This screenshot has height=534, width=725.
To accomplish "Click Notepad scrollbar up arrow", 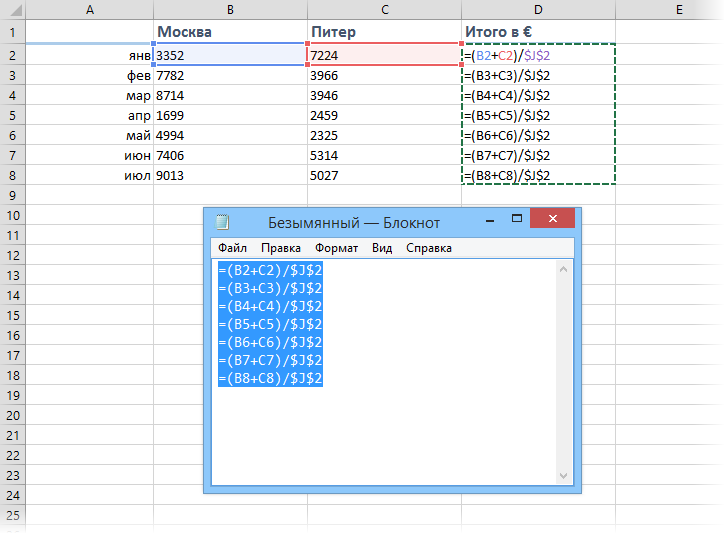I will pos(563,269).
